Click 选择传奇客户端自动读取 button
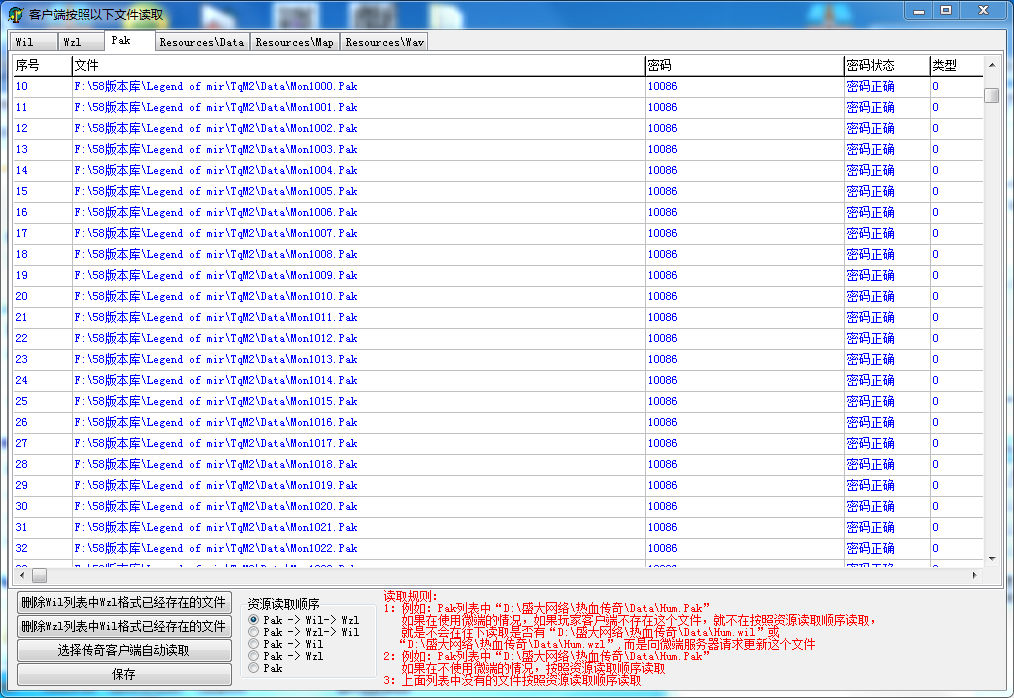Screen dimensions: 1014x698 coord(124,651)
